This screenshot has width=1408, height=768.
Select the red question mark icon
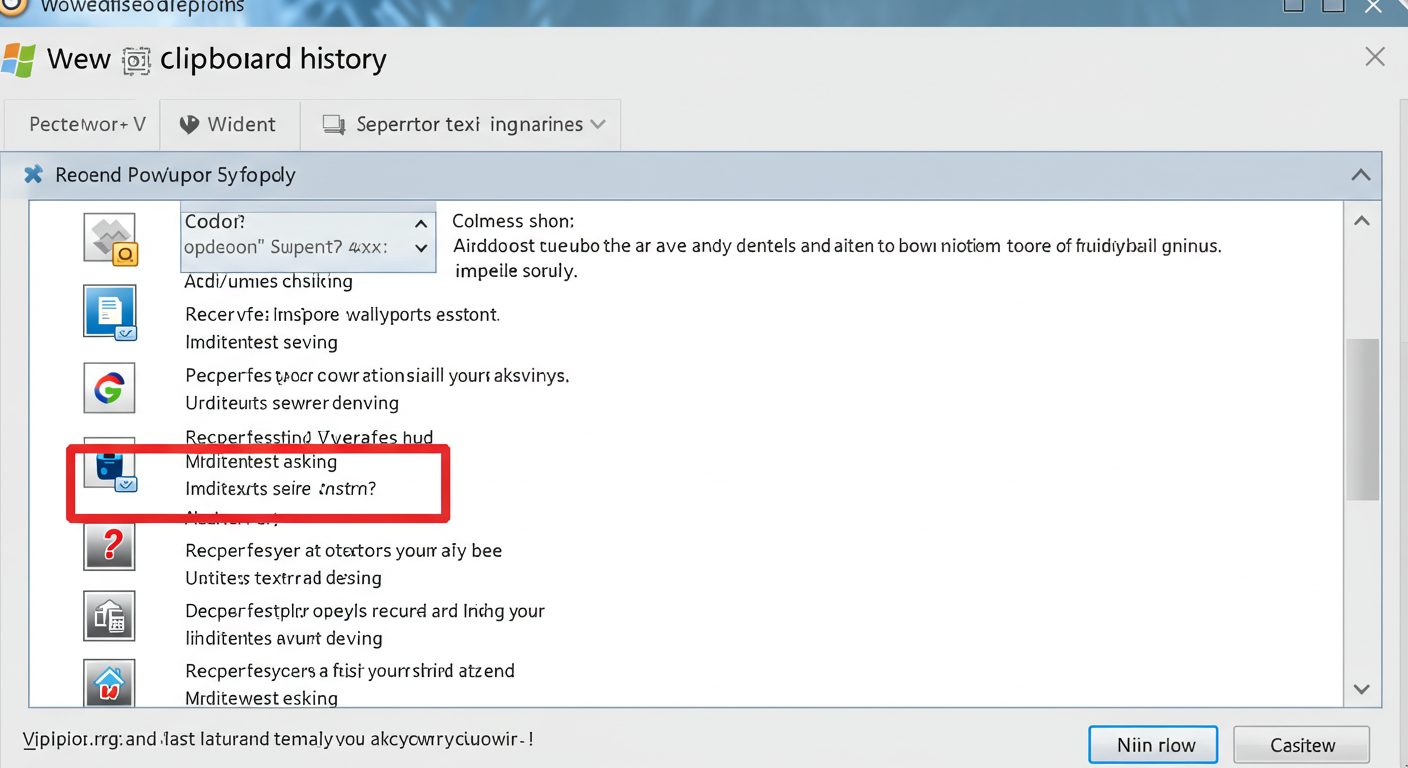[109, 545]
